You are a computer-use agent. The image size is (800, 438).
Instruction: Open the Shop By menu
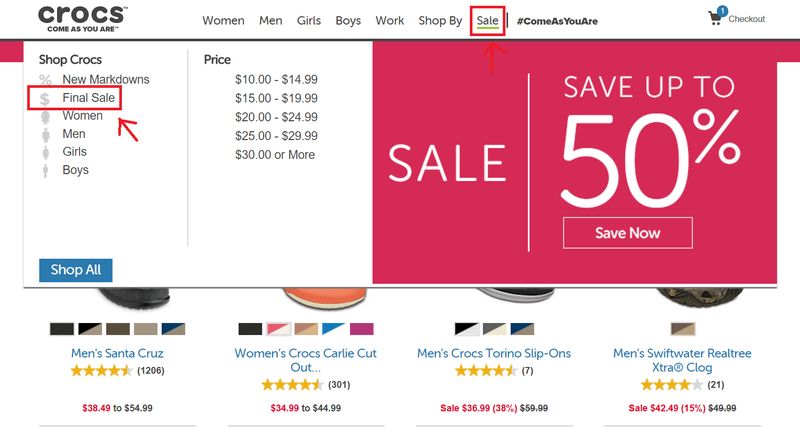point(440,21)
